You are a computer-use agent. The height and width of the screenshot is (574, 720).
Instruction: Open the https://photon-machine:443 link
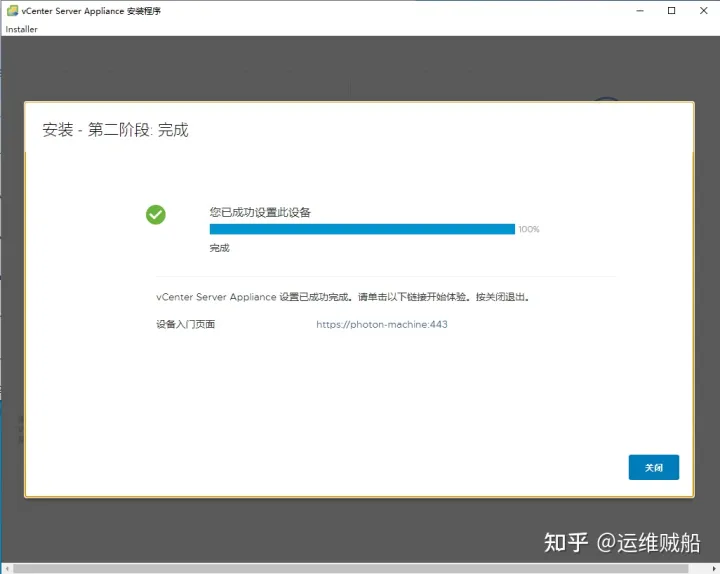[381, 325]
